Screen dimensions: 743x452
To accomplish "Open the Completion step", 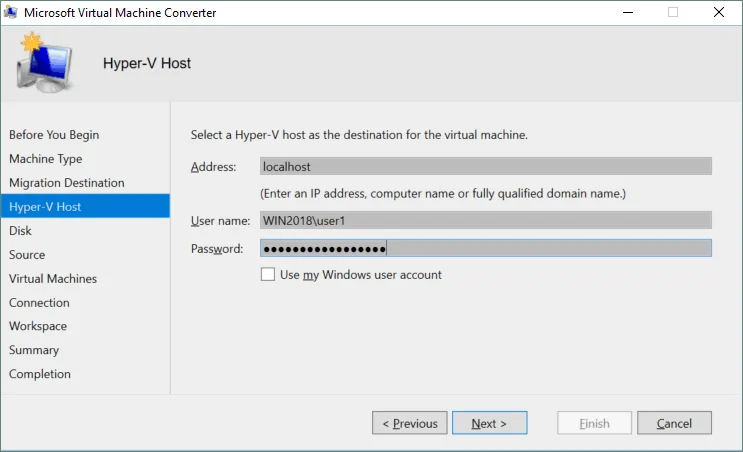I will pos(40,374).
